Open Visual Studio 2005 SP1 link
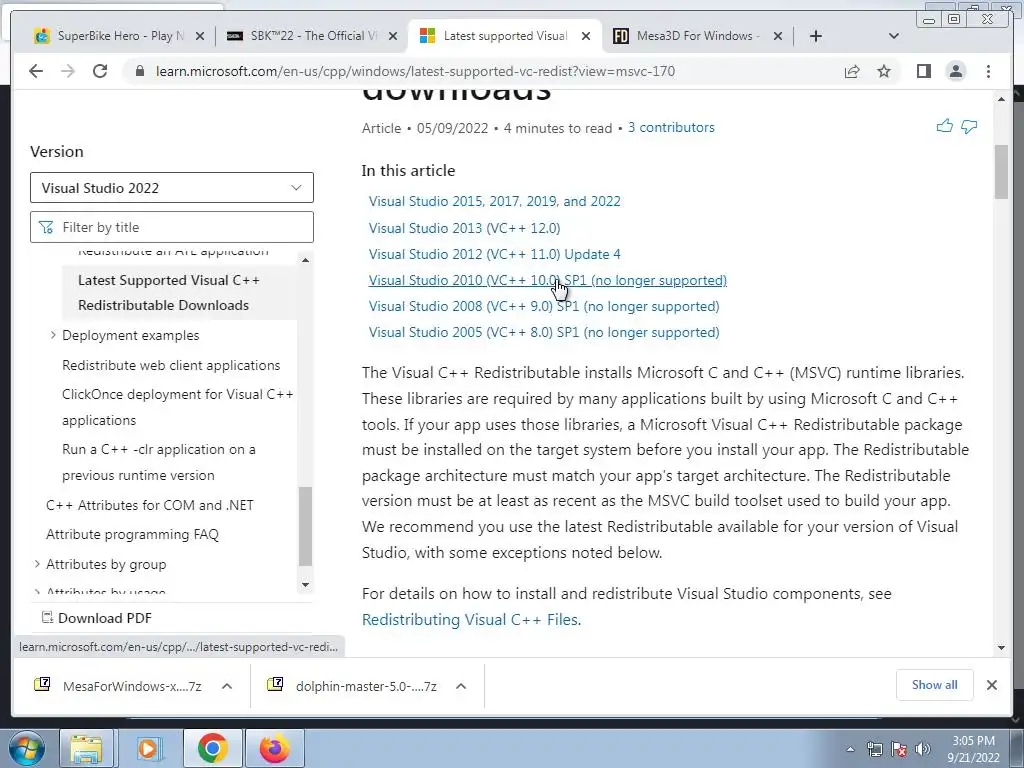Viewport: 1024px width, 768px height. [x=544, y=332]
